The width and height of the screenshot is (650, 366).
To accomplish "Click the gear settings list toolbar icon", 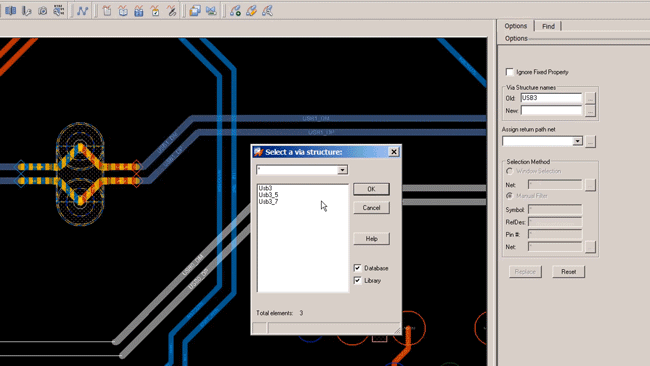I will point(58,11).
